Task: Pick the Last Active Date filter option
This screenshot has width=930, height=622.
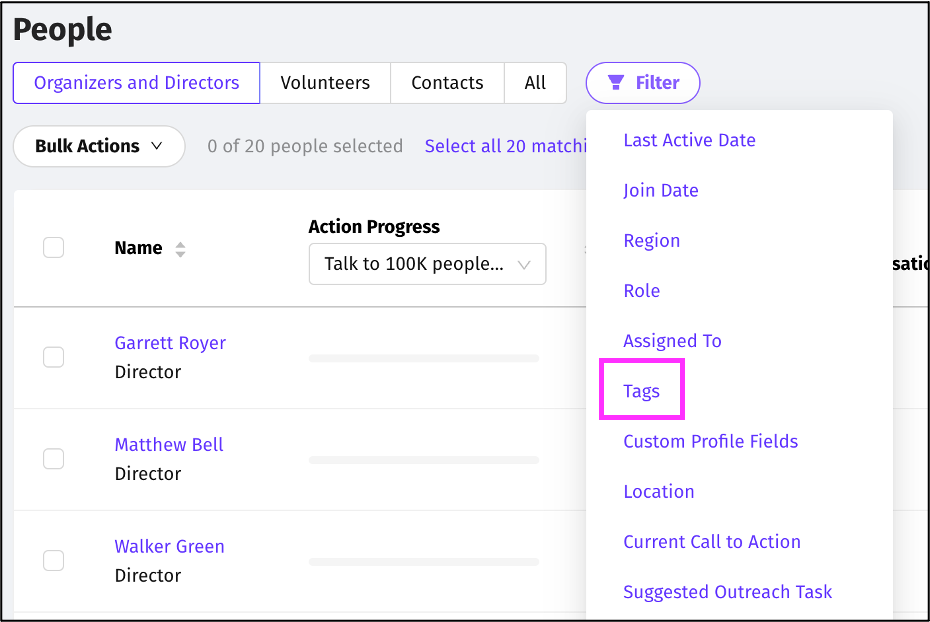Action: [689, 140]
